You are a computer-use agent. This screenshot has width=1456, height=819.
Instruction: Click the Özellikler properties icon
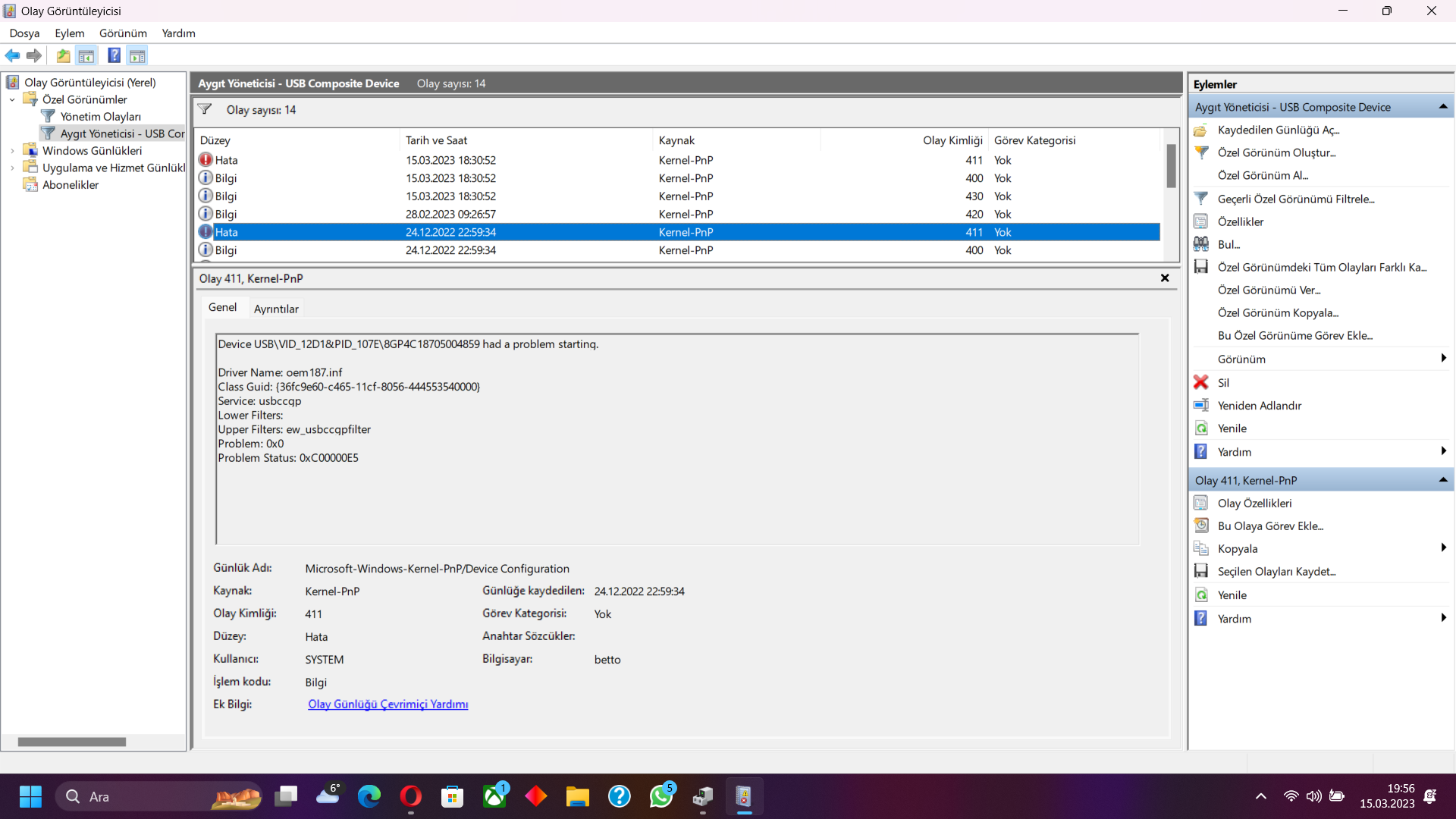(x=1201, y=221)
